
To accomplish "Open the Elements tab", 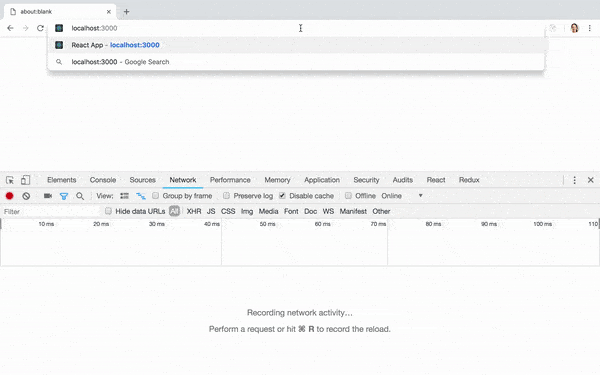I will pos(62,180).
